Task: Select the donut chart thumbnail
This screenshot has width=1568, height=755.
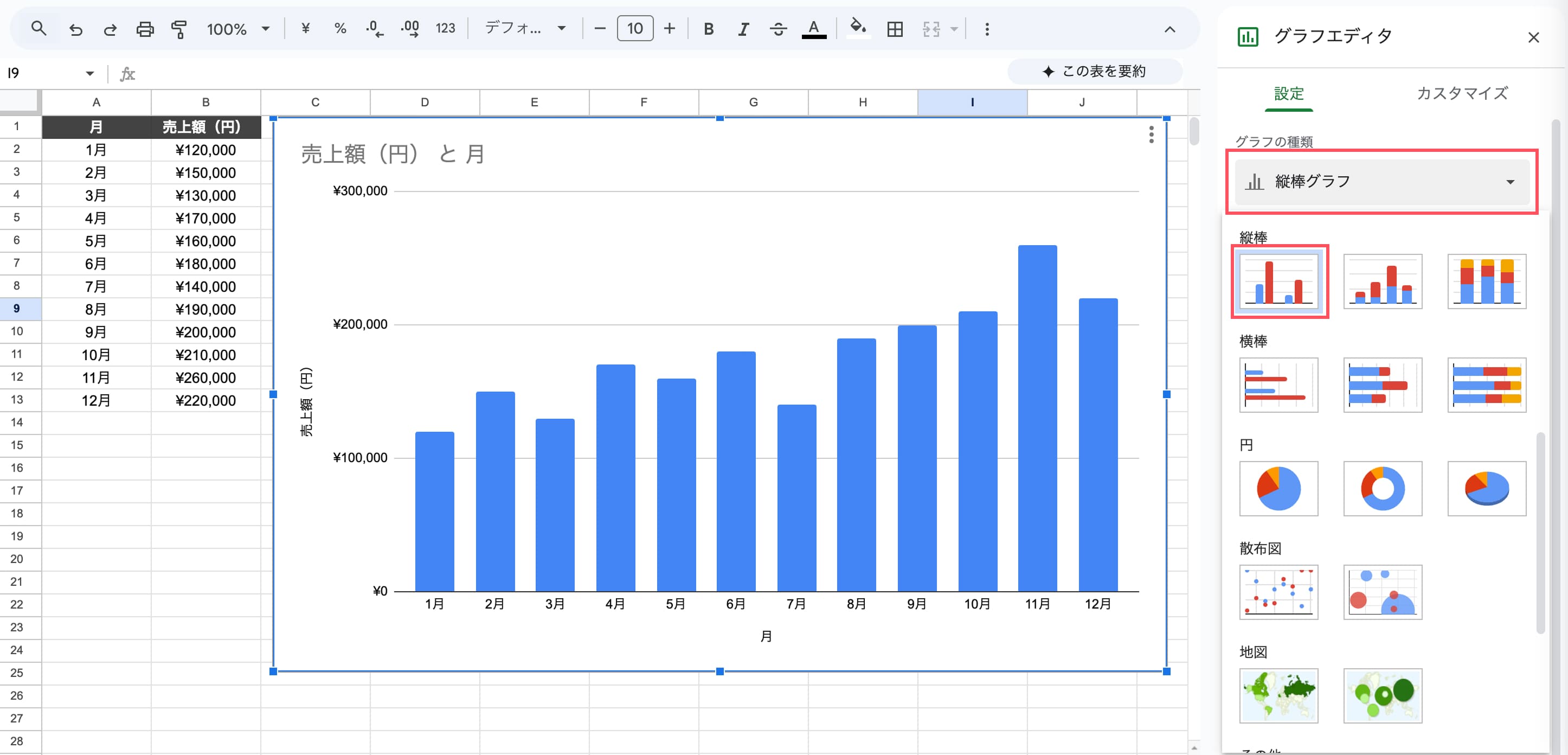Action: tap(1383, 488)
